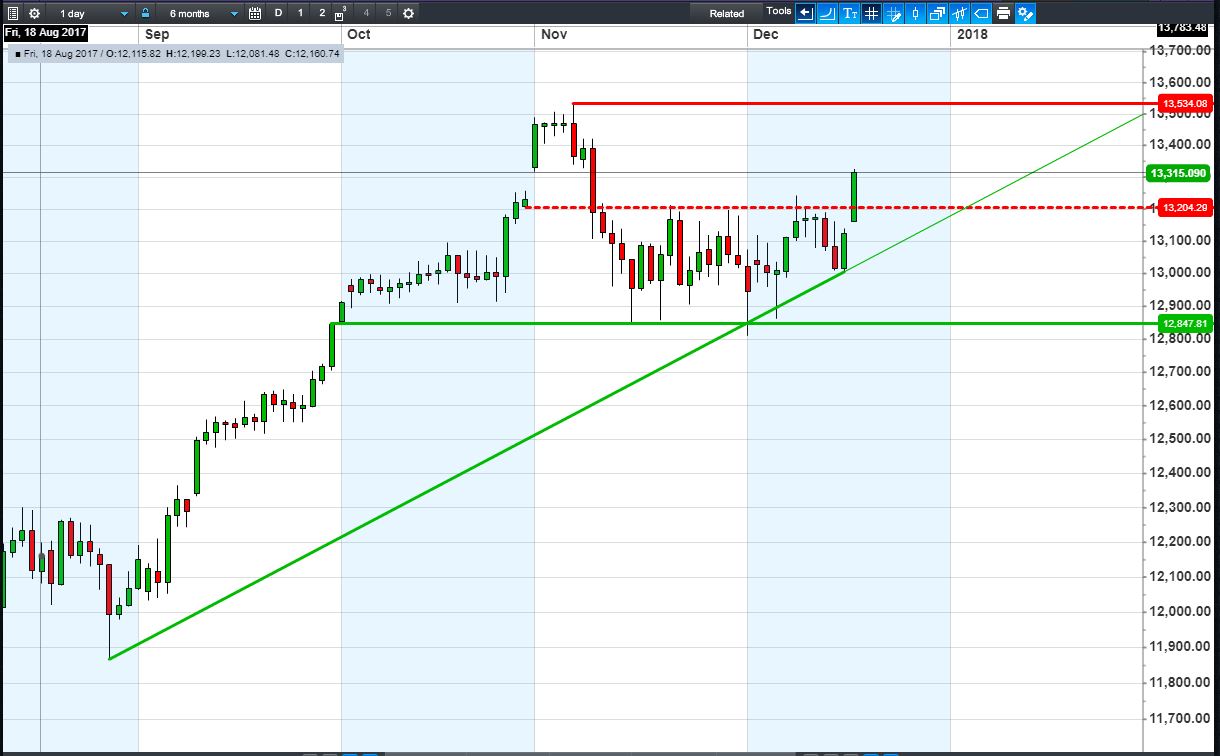This screenshot has height=756, width=1220.
Task: Click the print chart icon
Action: [1003, 13]
